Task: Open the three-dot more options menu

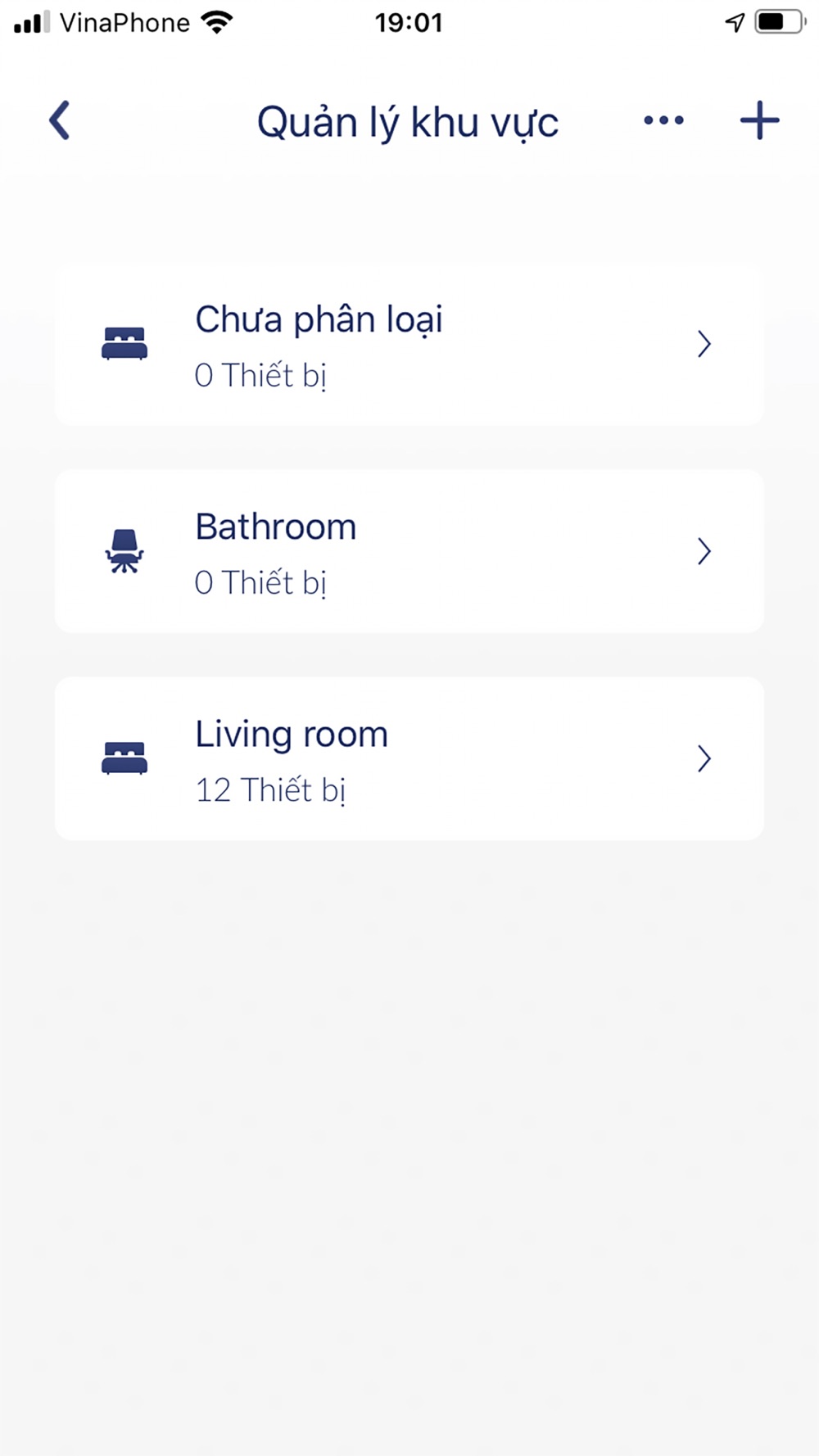Action: pos(663,121)
